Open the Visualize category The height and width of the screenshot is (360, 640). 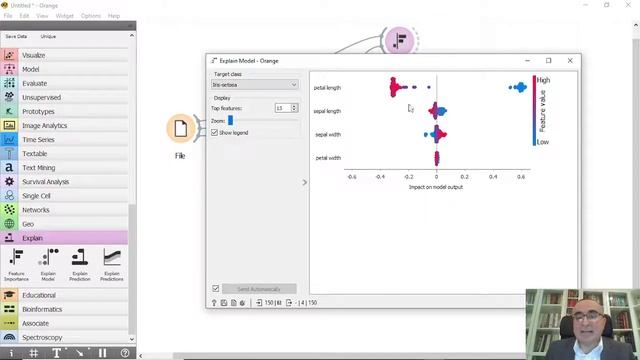[x=64, y=55]
